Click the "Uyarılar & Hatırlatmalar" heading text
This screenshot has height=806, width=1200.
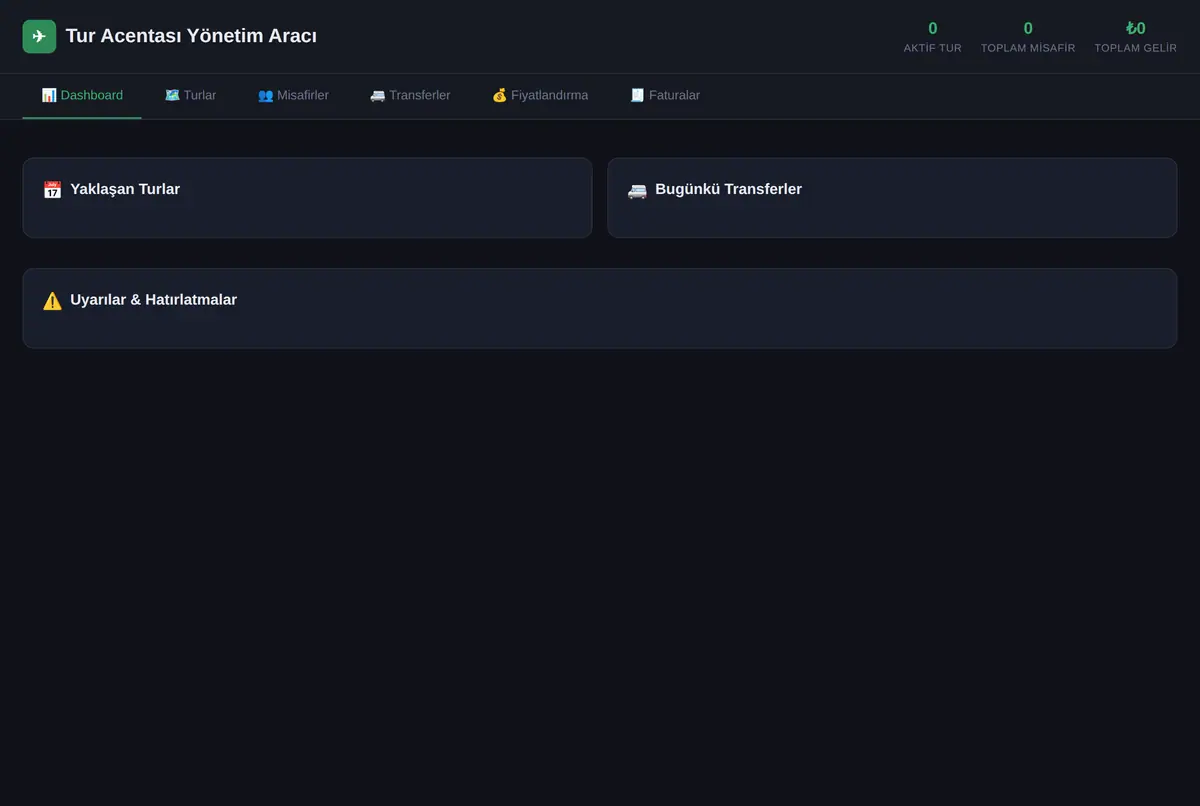pyautogui.click(x=153, y=300)
